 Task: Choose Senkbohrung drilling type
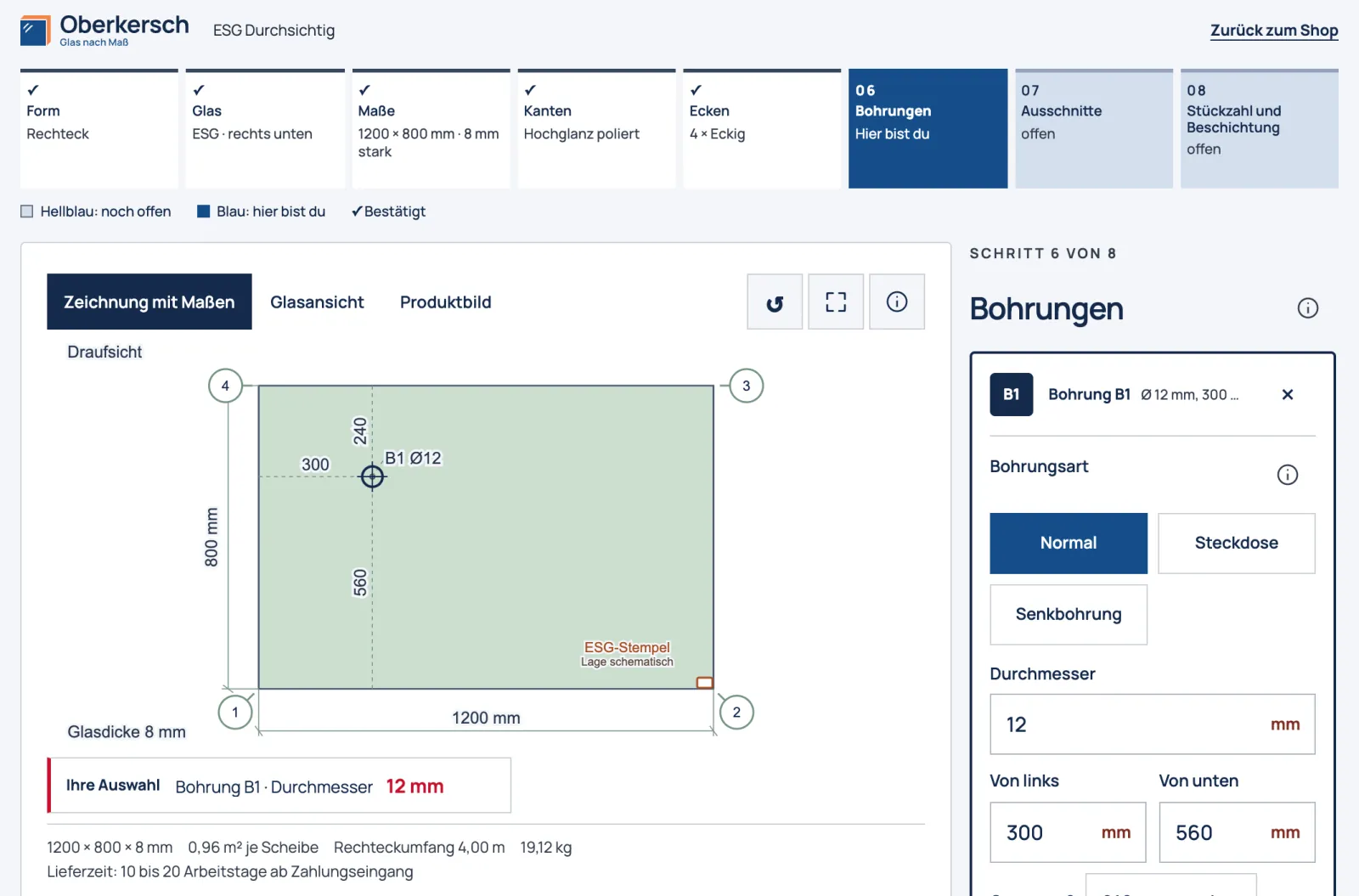[1069, 615]
